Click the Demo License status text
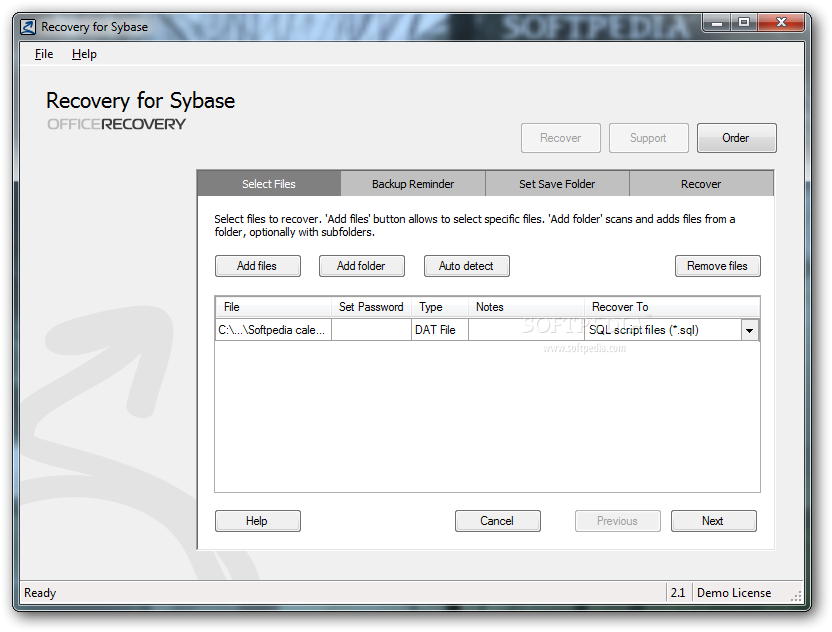The image size is (832, 632). 734,593
